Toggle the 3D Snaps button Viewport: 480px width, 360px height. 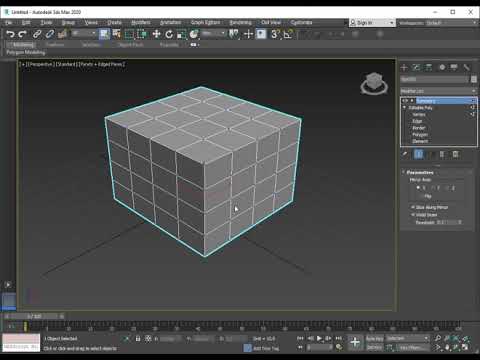(x=275, y=34)
